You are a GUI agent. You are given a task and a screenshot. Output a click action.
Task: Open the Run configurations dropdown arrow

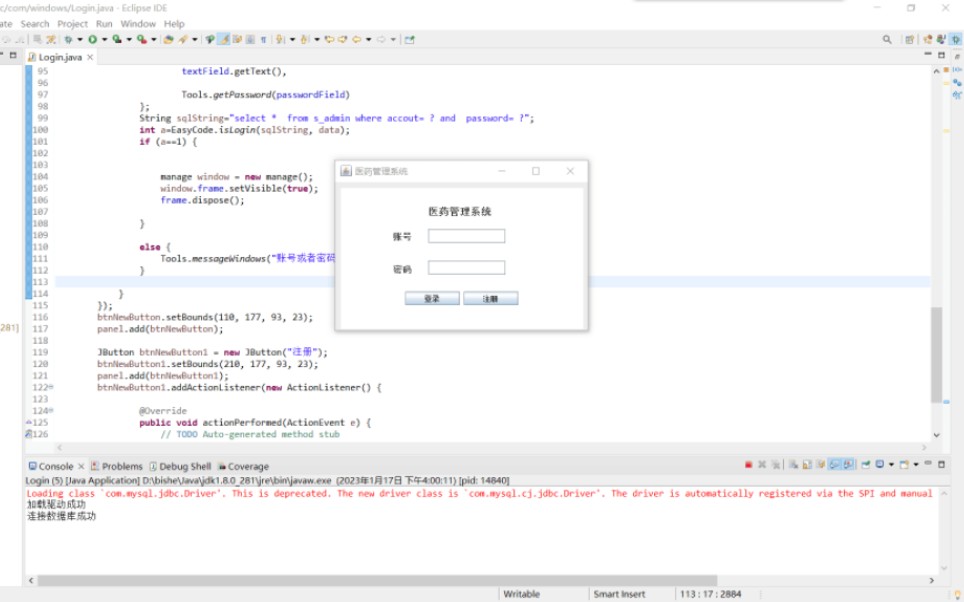pos(105,40)
